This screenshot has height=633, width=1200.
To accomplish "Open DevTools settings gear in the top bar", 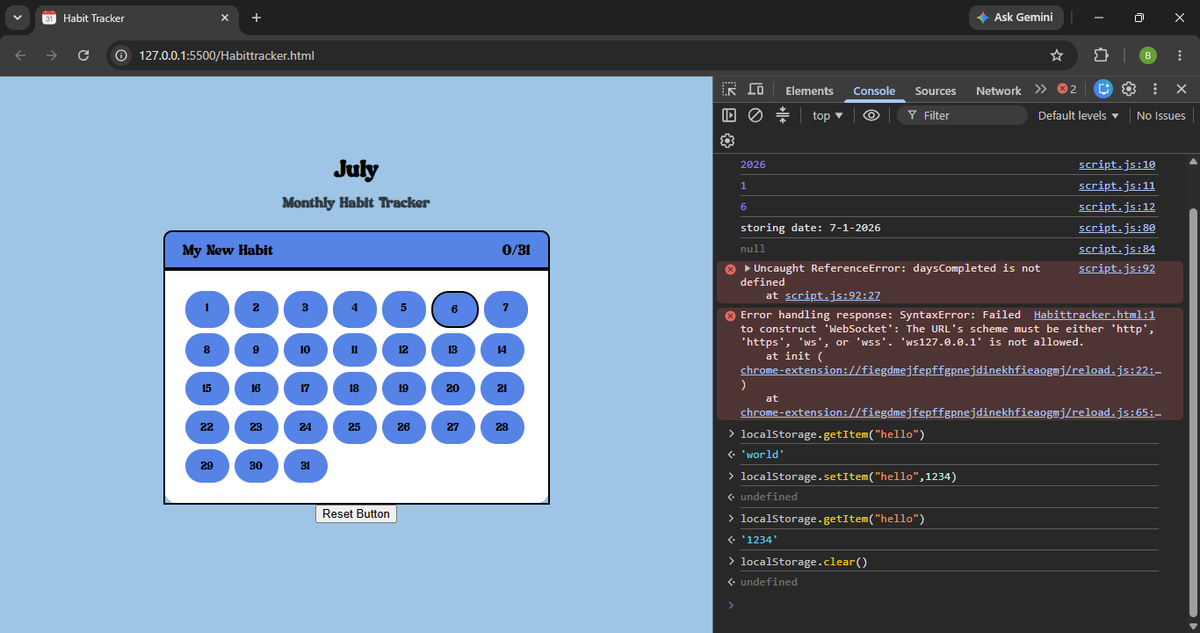I will click(1129, 89).
